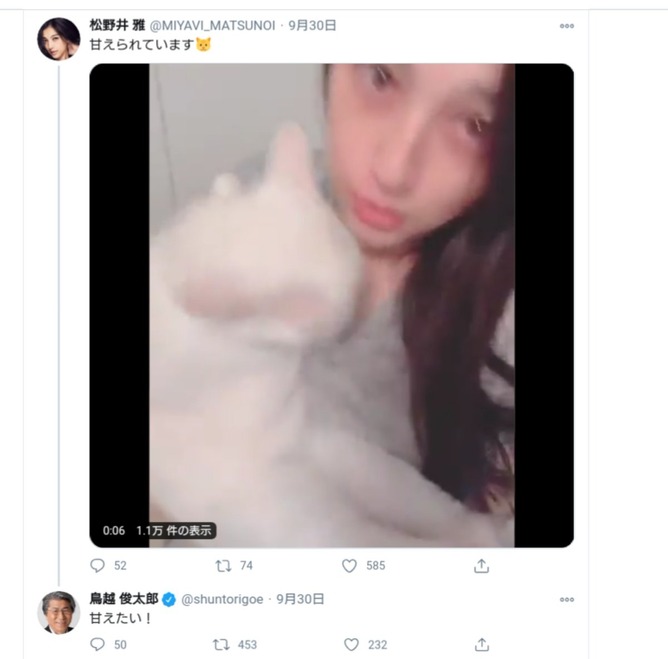Image resolution: width=668 pixels, height=659 pixels.
Task: Open 松野井 雅 profile avatar
Action: pyautogui.click(x=59, y=39)
